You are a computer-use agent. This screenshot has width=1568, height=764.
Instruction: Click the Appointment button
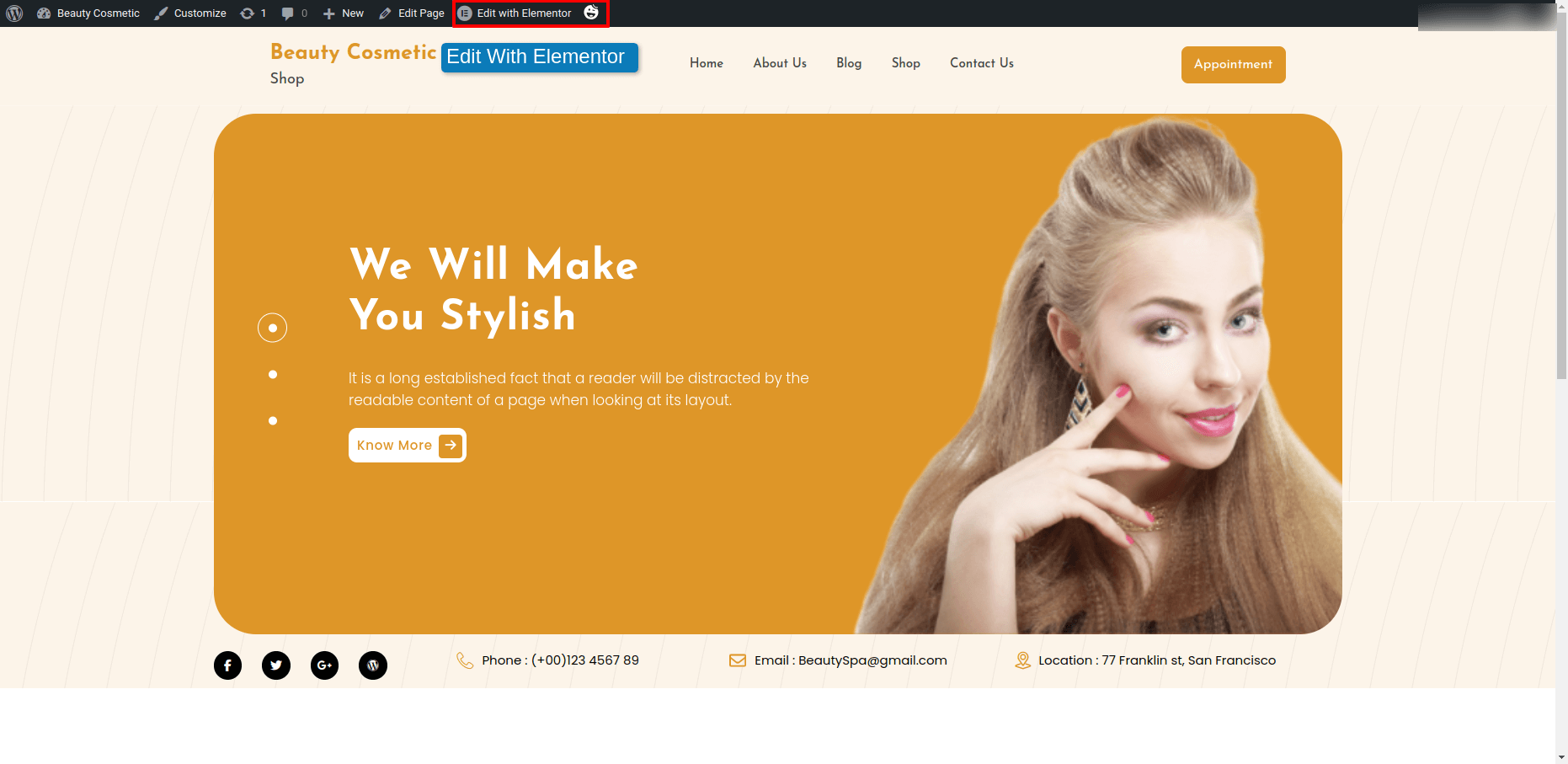click(1233, 65)
